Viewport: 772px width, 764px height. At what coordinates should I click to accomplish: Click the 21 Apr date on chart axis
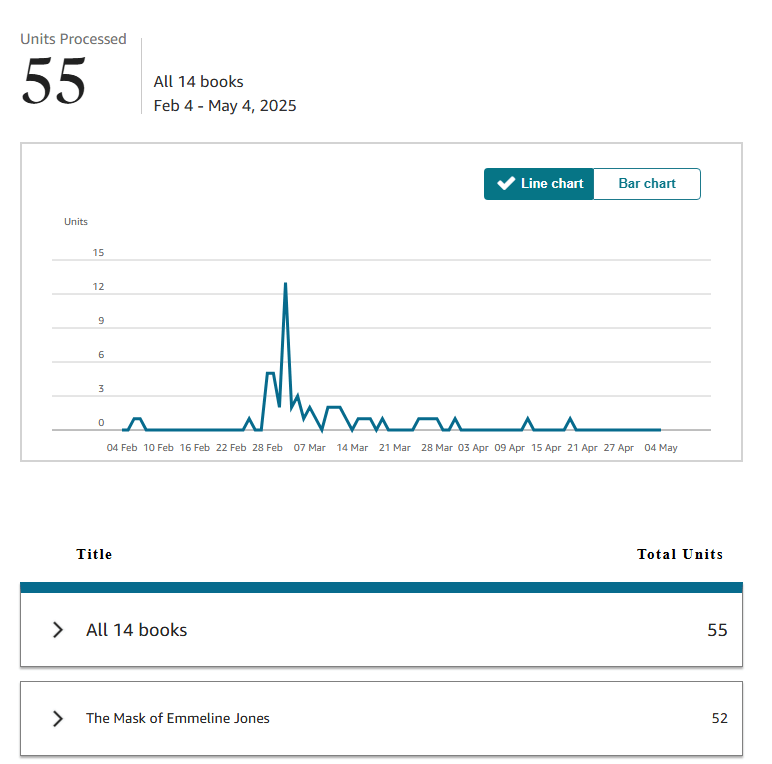point(582,448)
